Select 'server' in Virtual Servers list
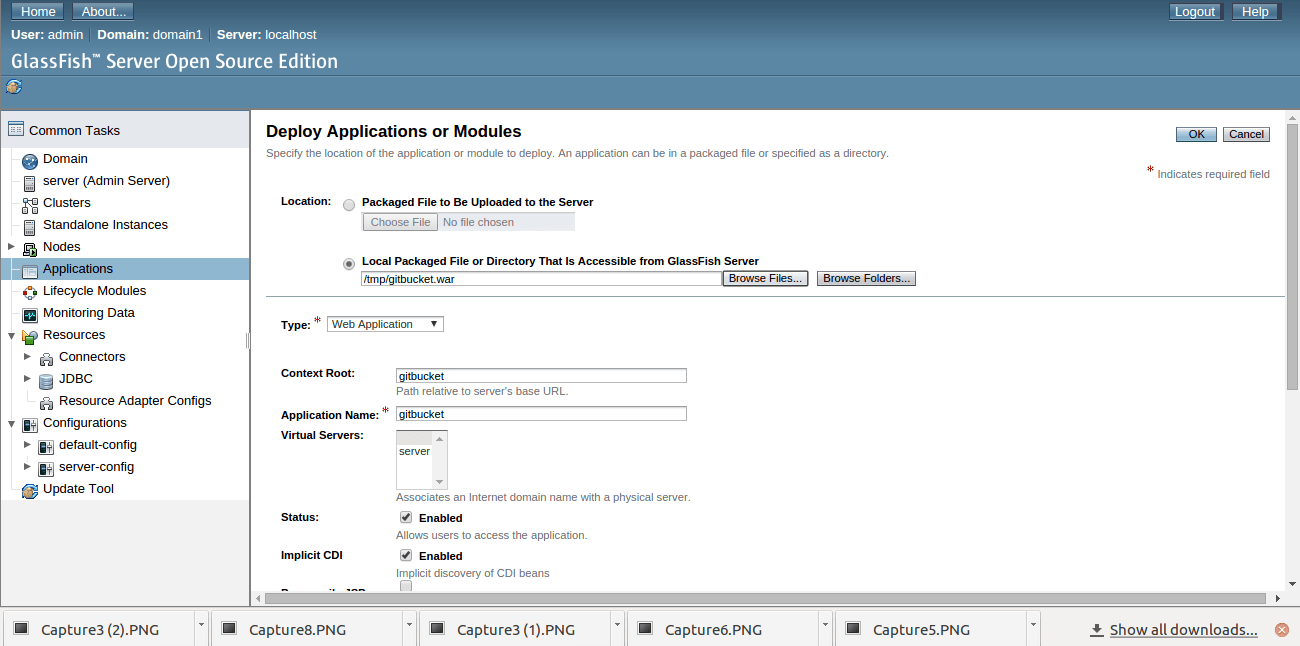Image resolution: width=1300 pixels, height=646 pixels. [x=414, y=452]
